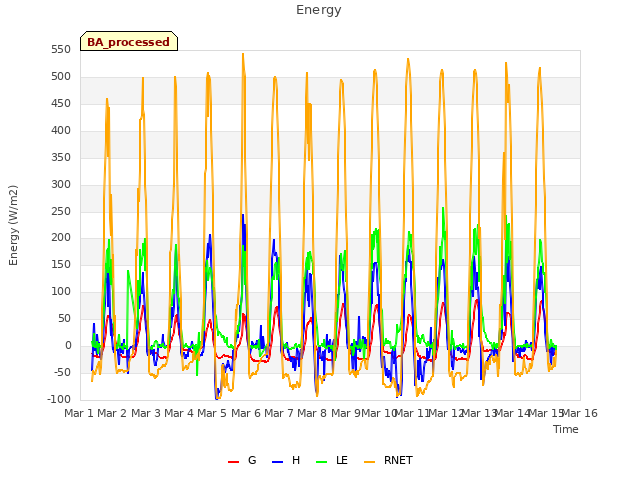This screenshot has height=480, width=640.
Task: Click the Mar 1 x-axis tick label
Action: [79, 413]
